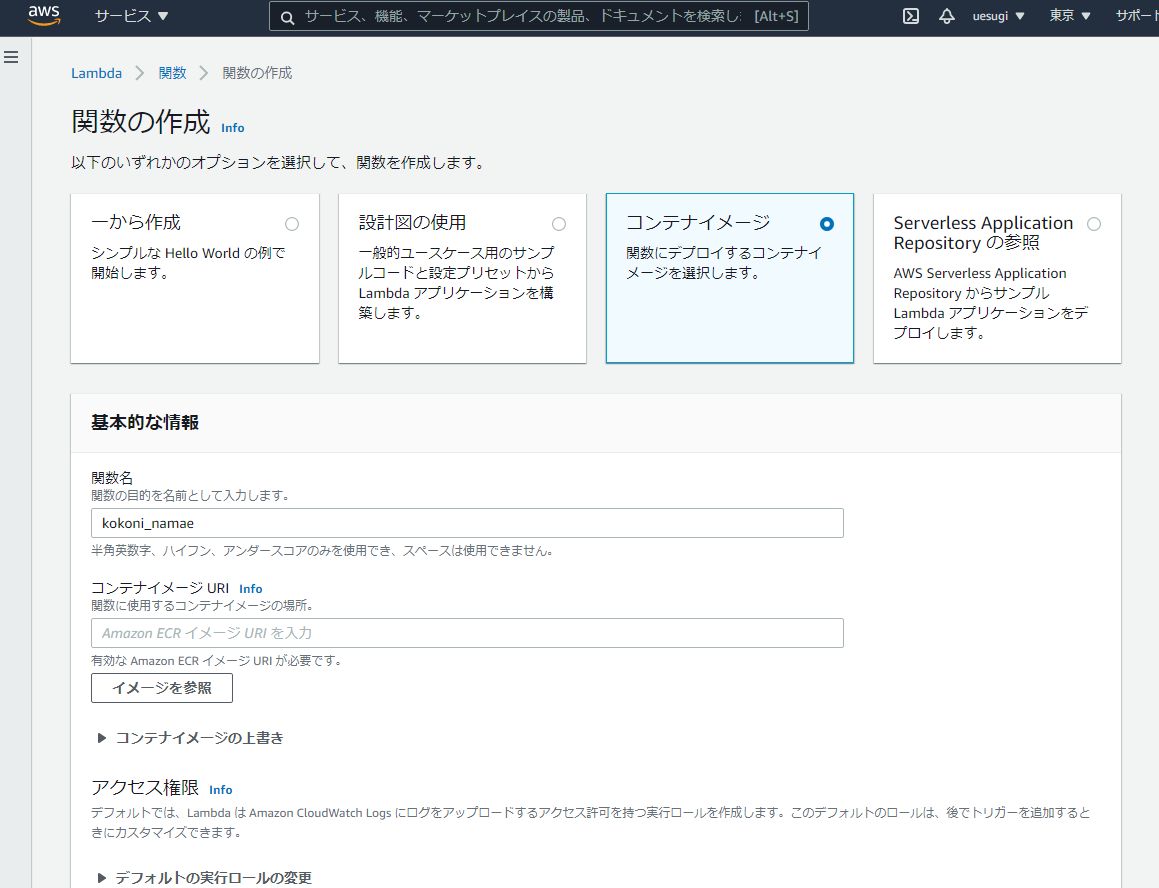Click the コンテナイメージ URI input field

coord(467,633)
